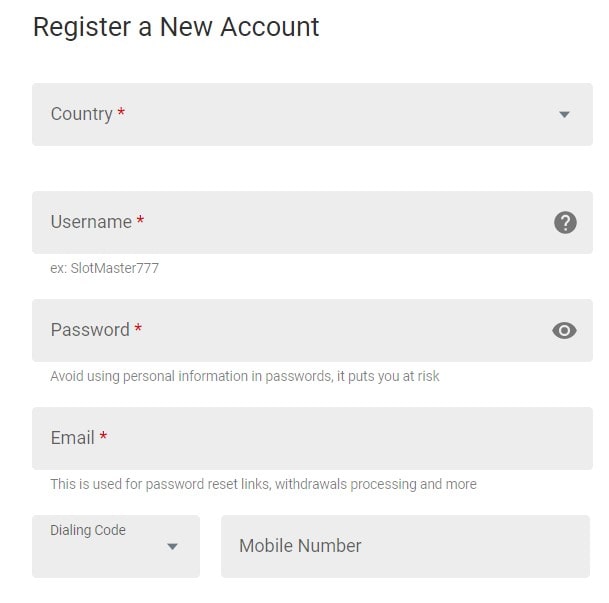
Task: Expand the Country dropdown arrow
Action: [x=564, y=115]
